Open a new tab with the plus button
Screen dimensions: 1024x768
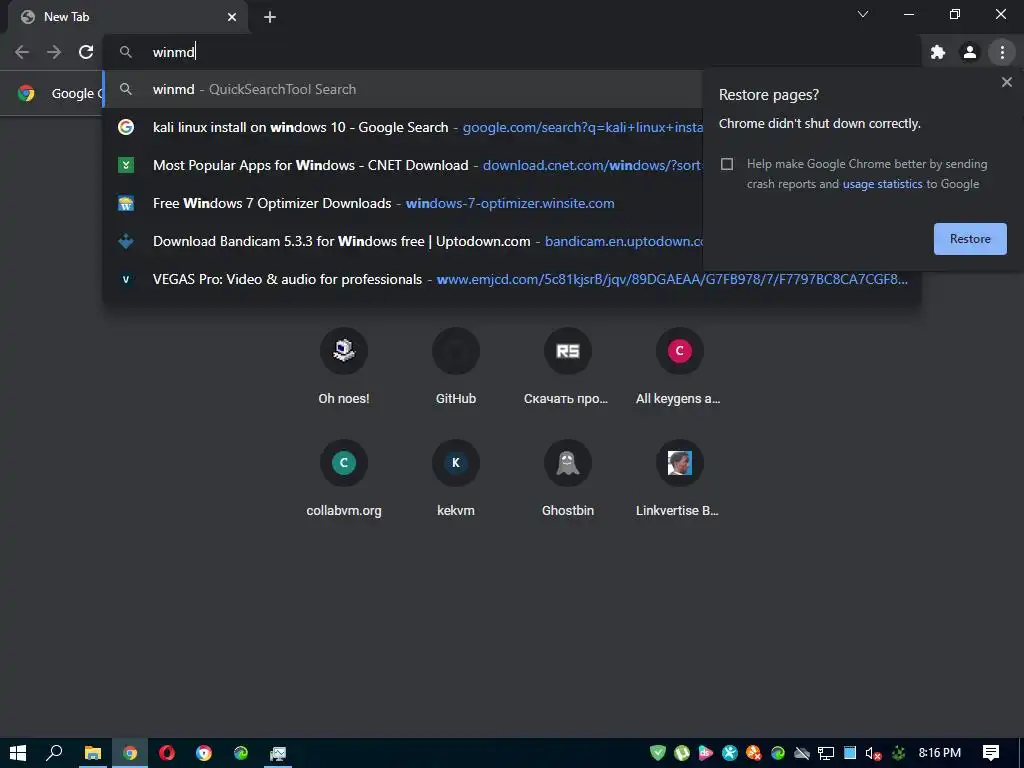[270, 17]
